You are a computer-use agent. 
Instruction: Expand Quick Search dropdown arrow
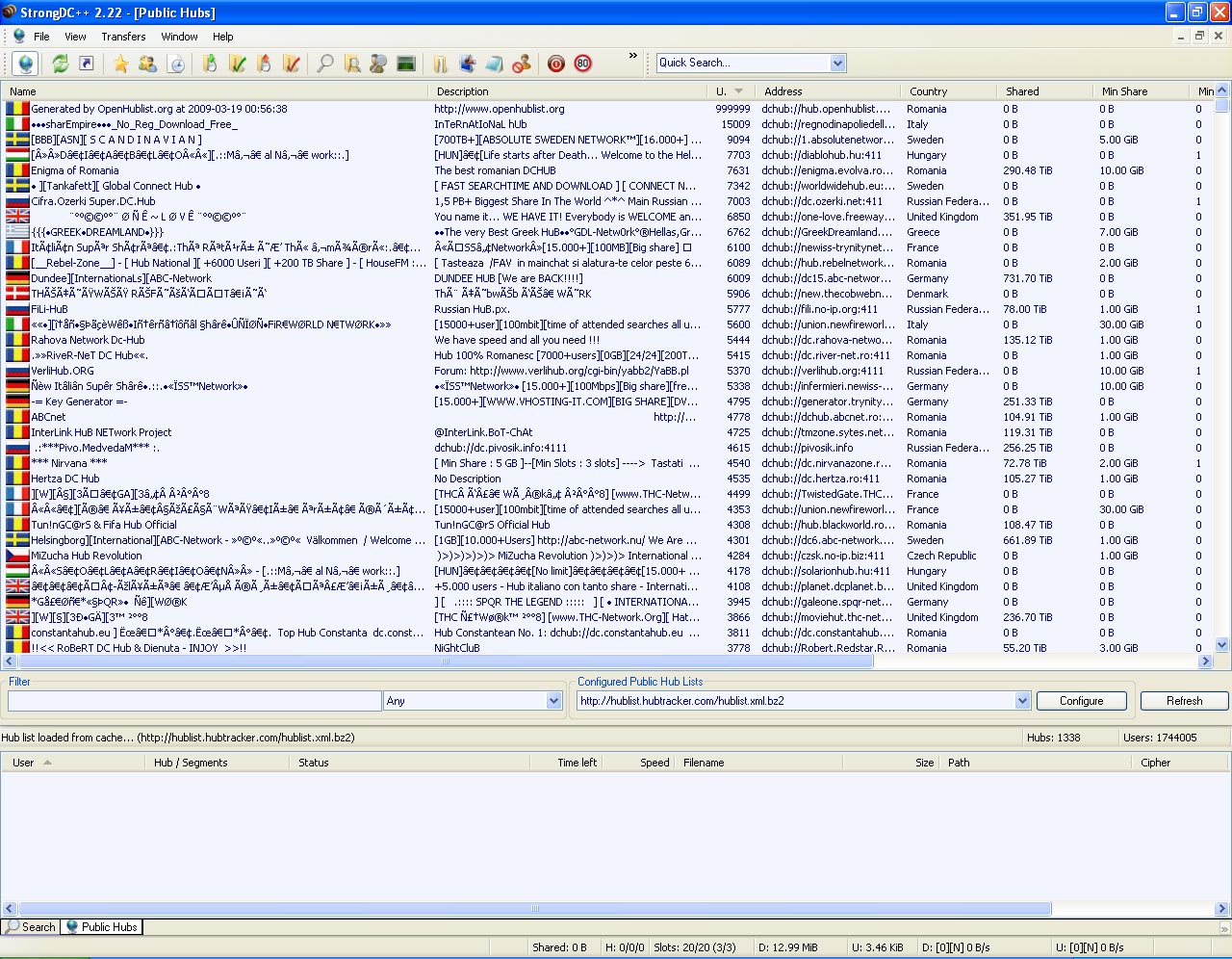pyautogui.click(x=837, y=63)
